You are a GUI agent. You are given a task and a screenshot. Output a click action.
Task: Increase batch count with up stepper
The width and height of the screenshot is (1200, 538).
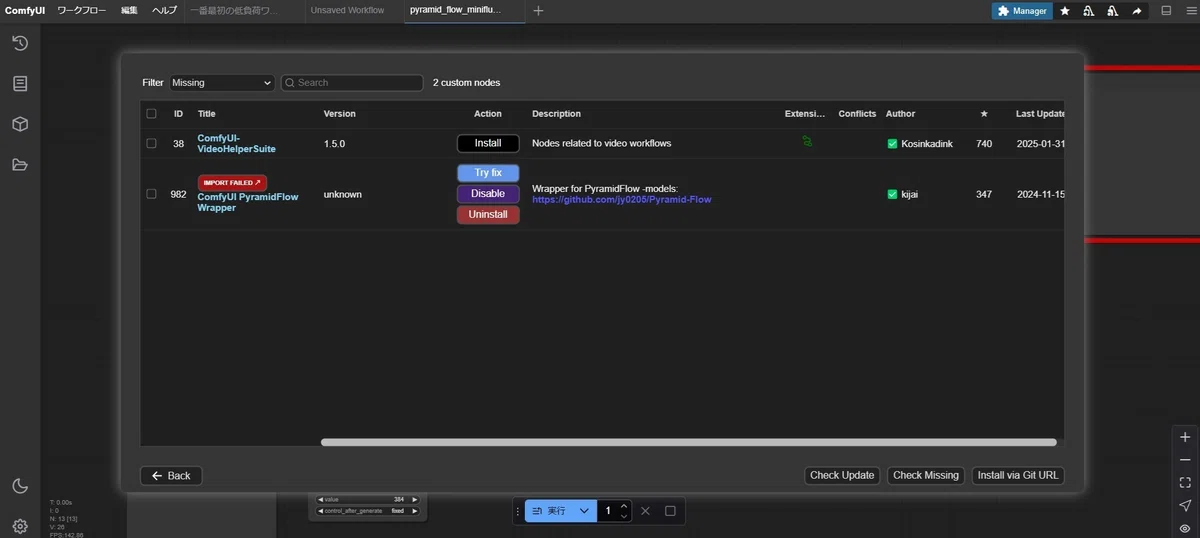click(624, 506)
